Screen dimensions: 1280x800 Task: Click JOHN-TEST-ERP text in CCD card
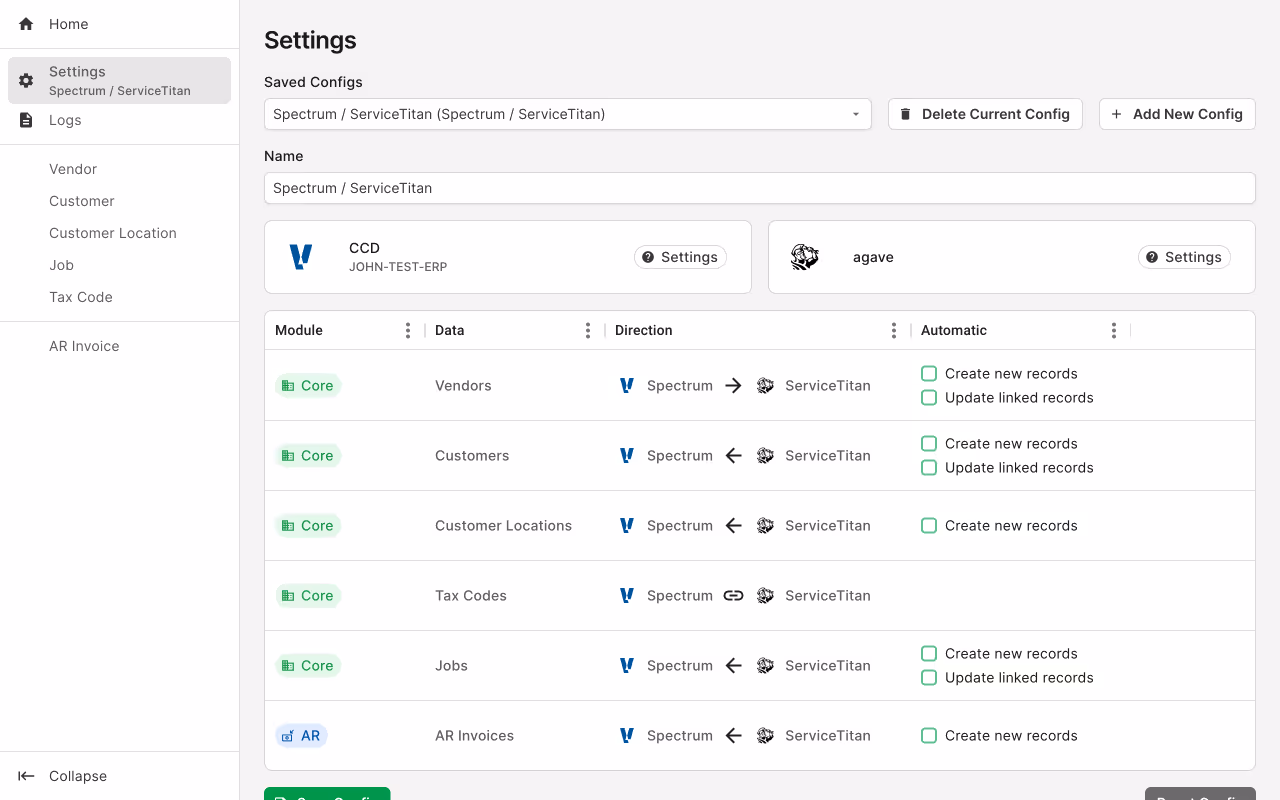398,267
